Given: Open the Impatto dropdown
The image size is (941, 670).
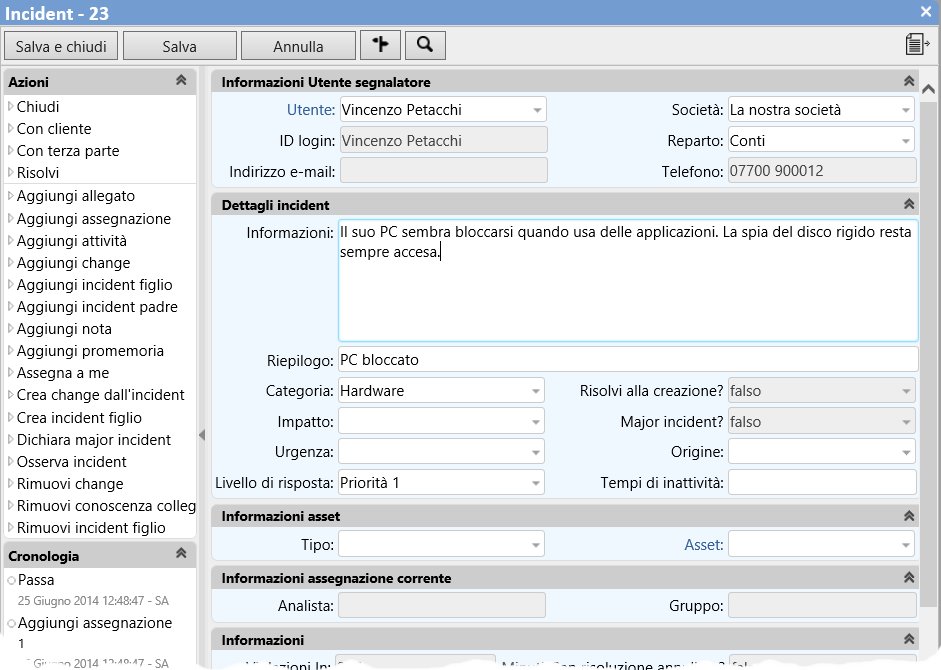Looking at the screenshot, I should [x=536, y=422].
